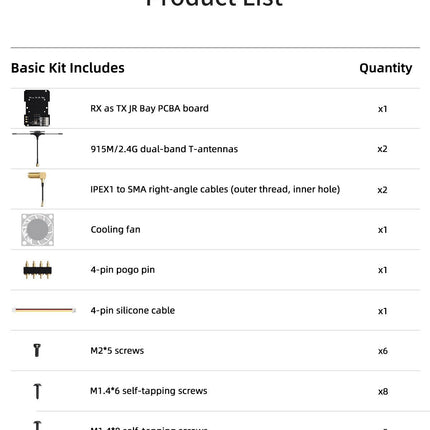Click the RX as TX PCBA board image

point(37,108)
